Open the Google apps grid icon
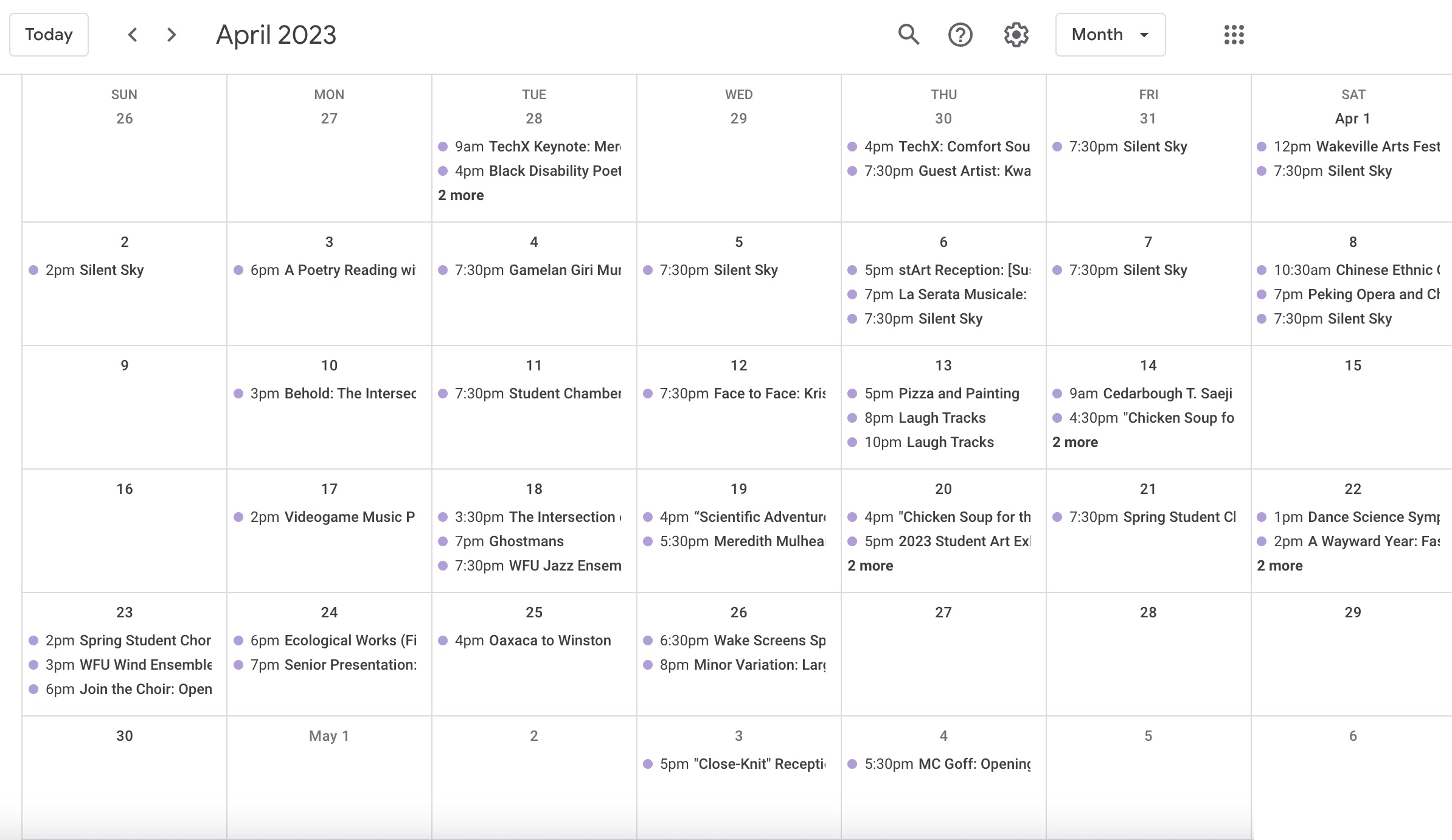Image resolution: width=1452 pixels, height=840 pixels. pos(1234,35)
